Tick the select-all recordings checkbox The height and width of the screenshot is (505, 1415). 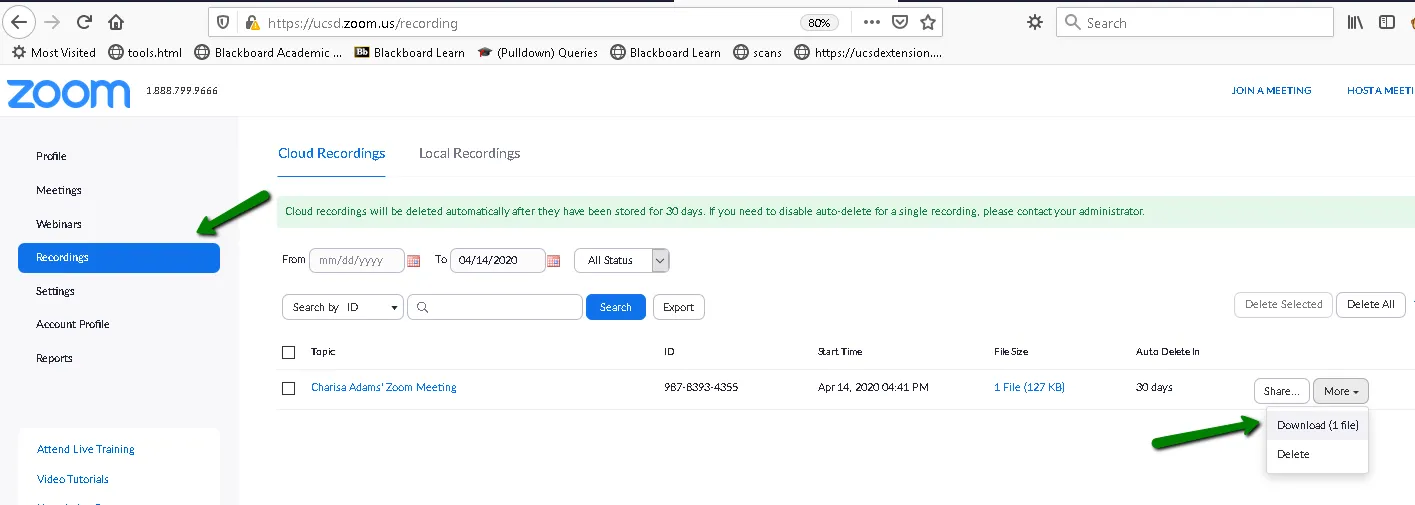click(x=289, y=352)
